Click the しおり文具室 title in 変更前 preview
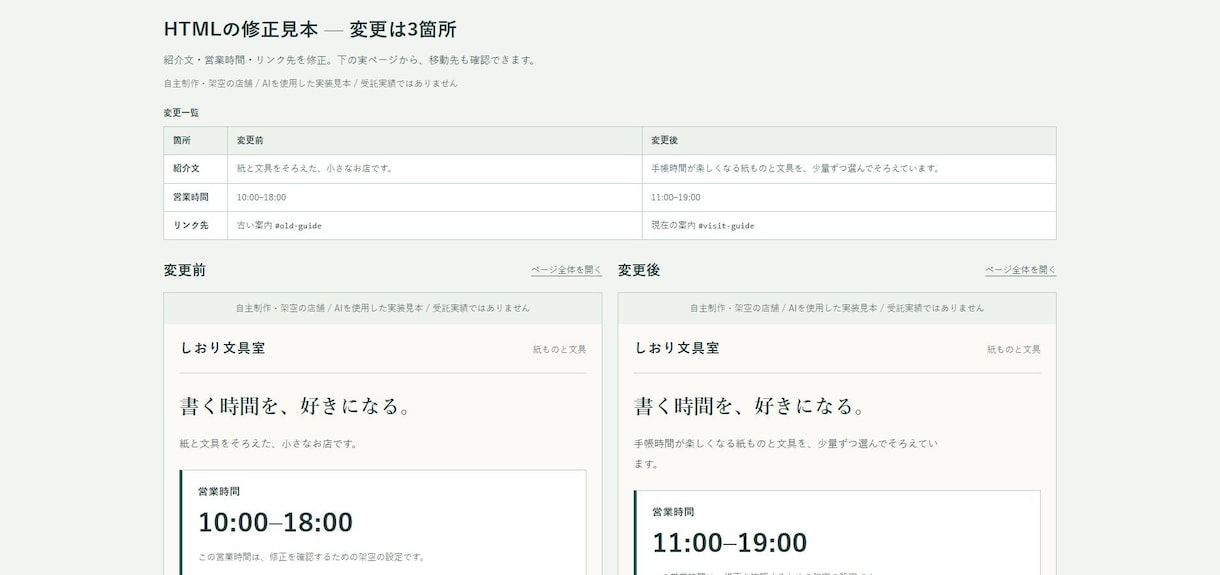 [x=222, y=348]
